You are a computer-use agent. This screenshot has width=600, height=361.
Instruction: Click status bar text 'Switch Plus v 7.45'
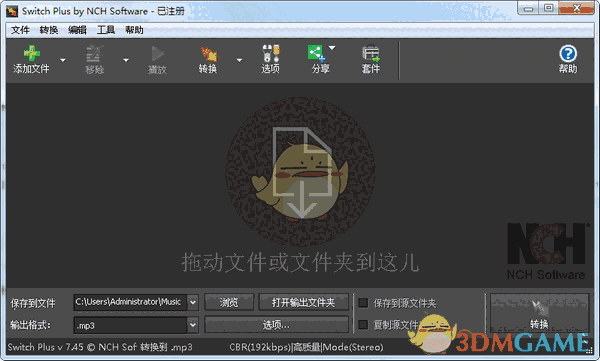point(45,347)
